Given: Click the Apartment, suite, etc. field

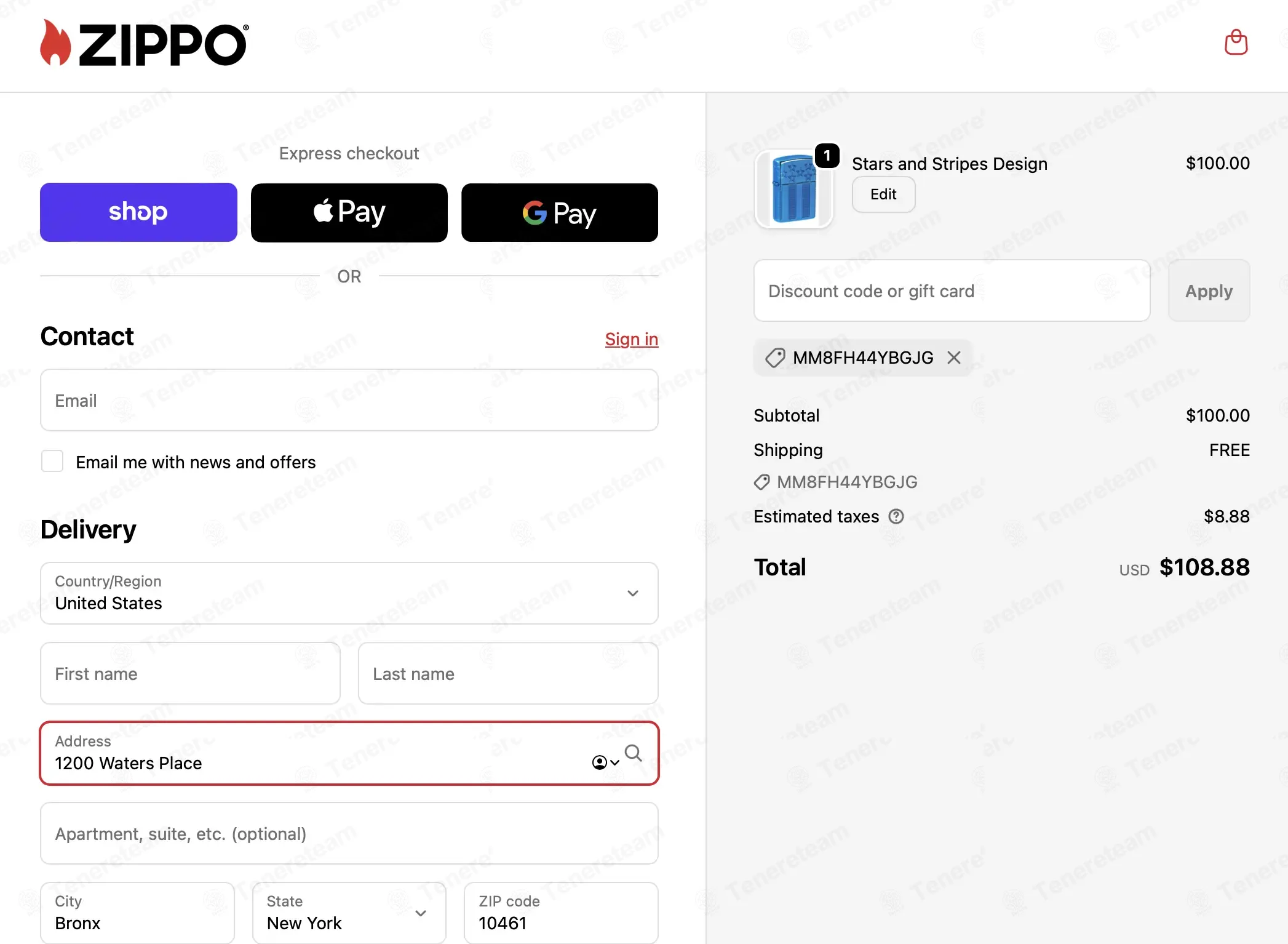Looking at the screenshot, I should pos(349,833).
